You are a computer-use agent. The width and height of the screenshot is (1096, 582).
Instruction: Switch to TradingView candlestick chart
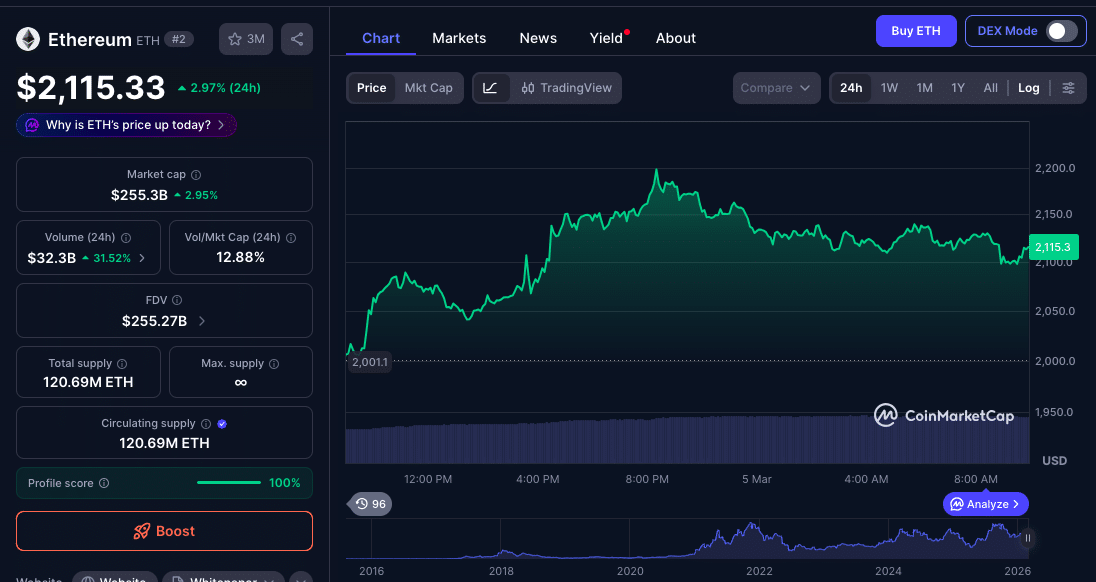566,88
